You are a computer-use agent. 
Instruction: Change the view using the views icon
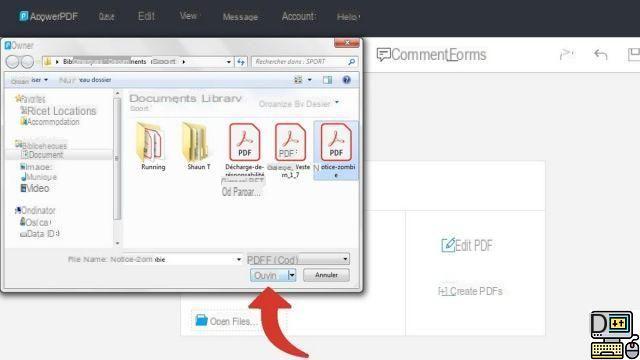(x=298, y=80)
